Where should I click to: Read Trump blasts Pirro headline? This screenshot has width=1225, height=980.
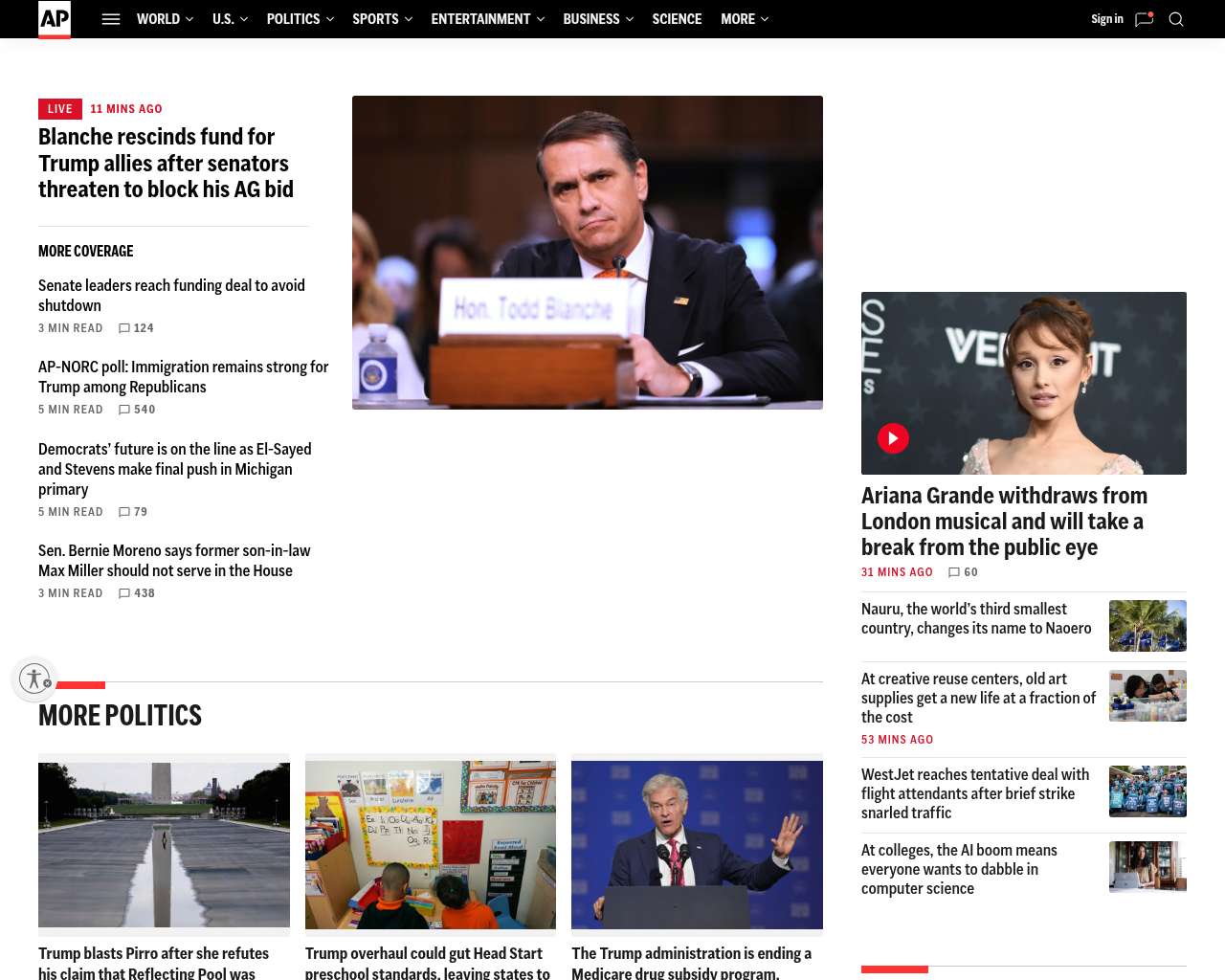click(x=153, y=963)
